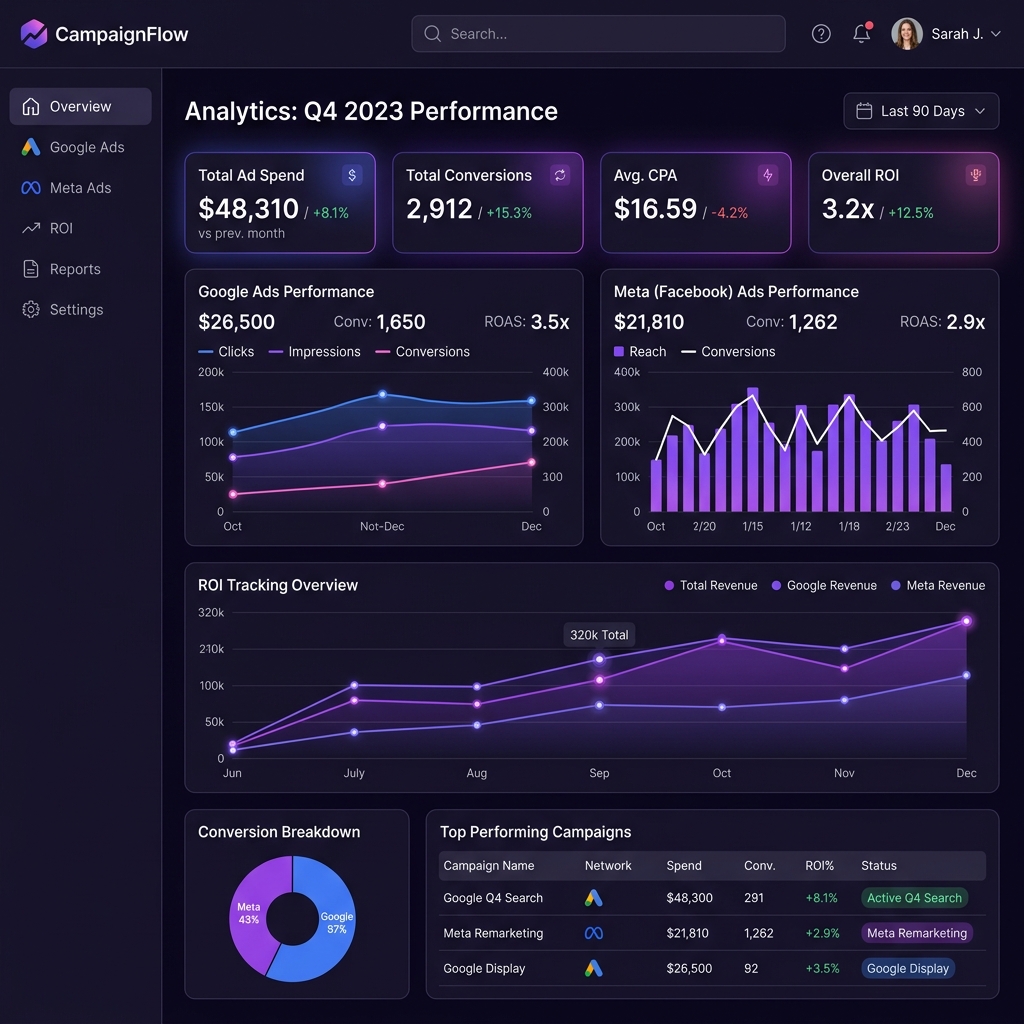Open Reports in the sidebar

coord(80,269)
